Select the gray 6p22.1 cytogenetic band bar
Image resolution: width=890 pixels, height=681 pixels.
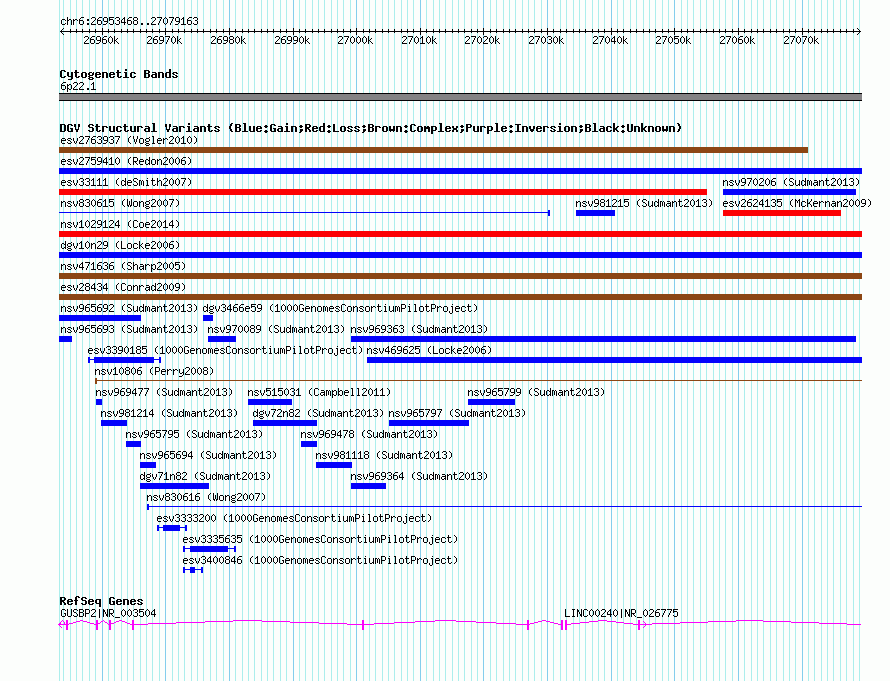[460, 98]
